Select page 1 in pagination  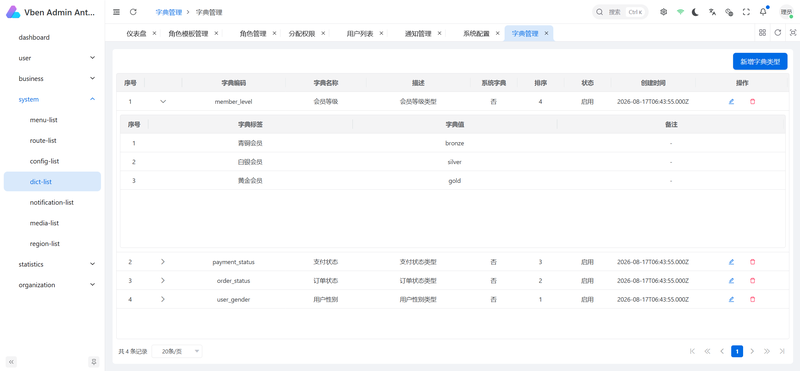point(737,351)
